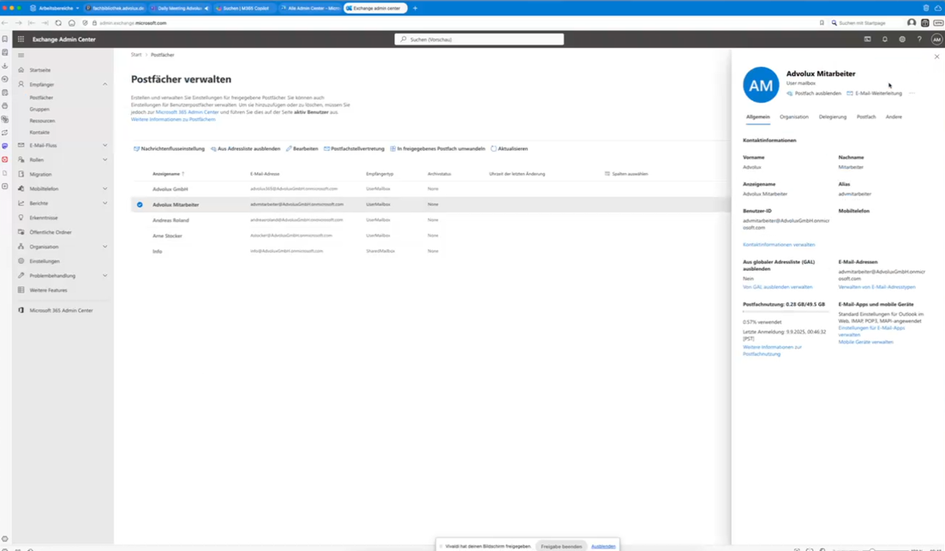Click the Kontaktinformationen verwalten link
Image resolution: width=945 pixels, height=551 pixels.
pos(779,244)
